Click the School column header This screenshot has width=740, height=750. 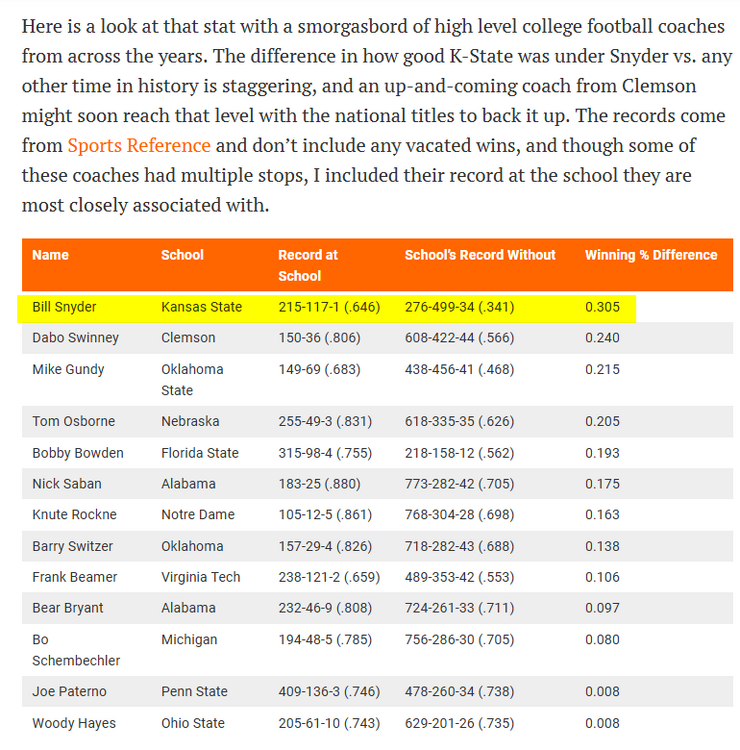pos(182,255)
